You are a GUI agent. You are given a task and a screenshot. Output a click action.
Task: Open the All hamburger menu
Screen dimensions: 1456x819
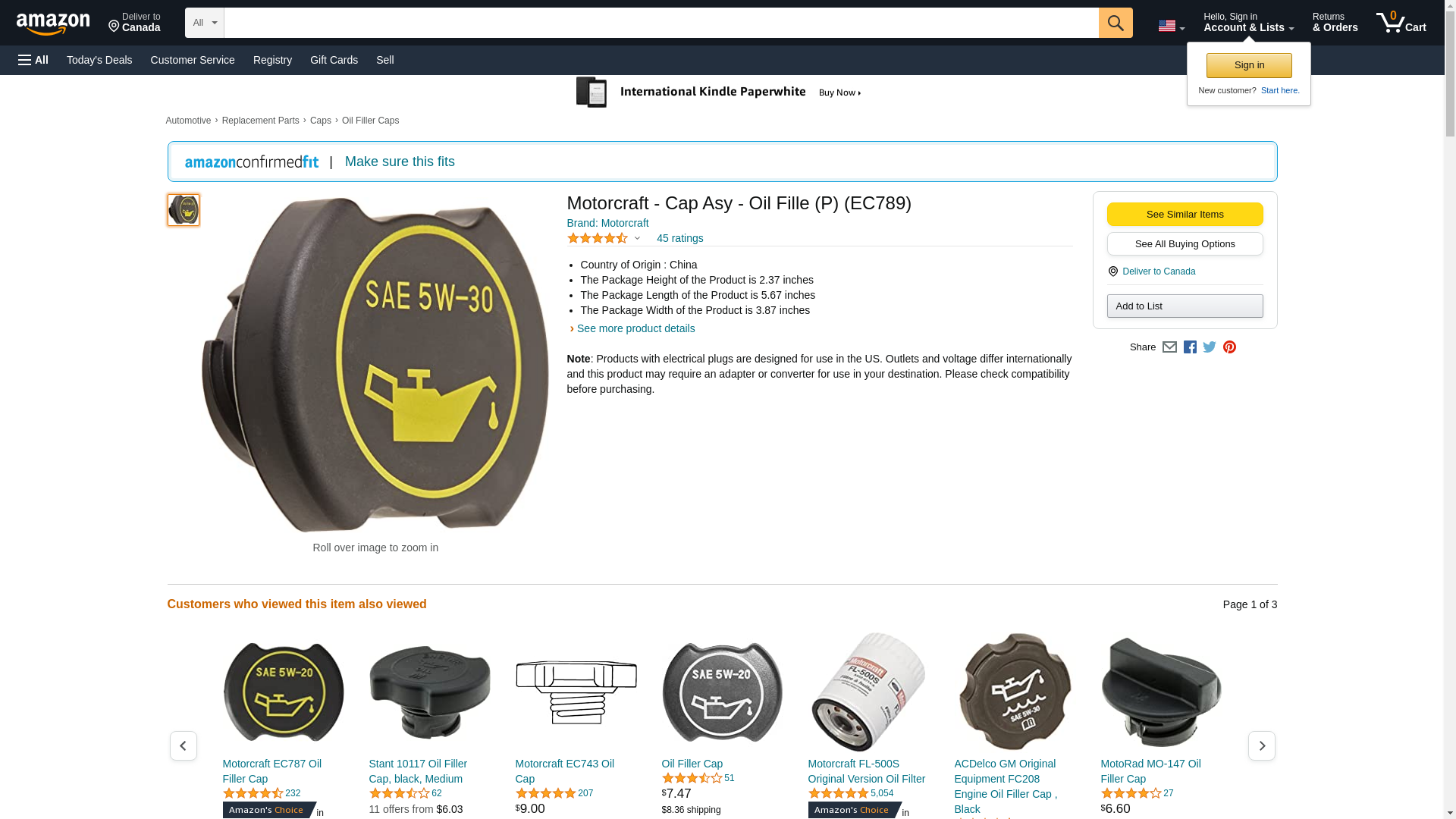click(x=33, y=60)
